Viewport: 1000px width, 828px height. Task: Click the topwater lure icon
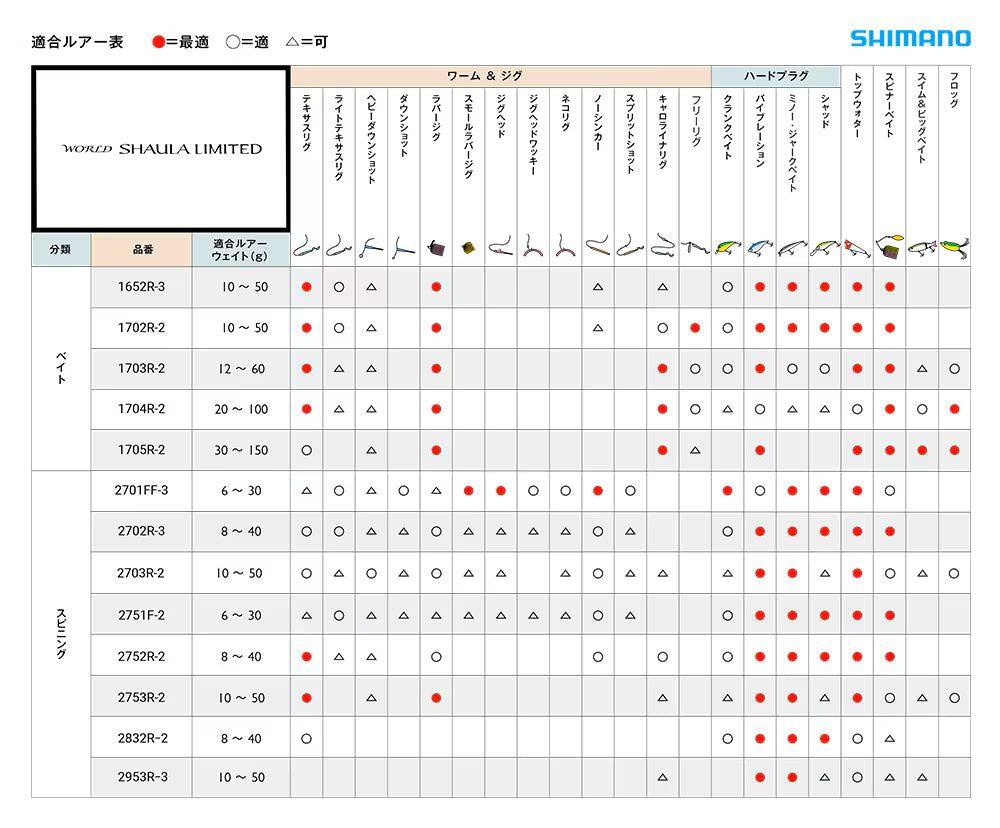pos(857,246)
